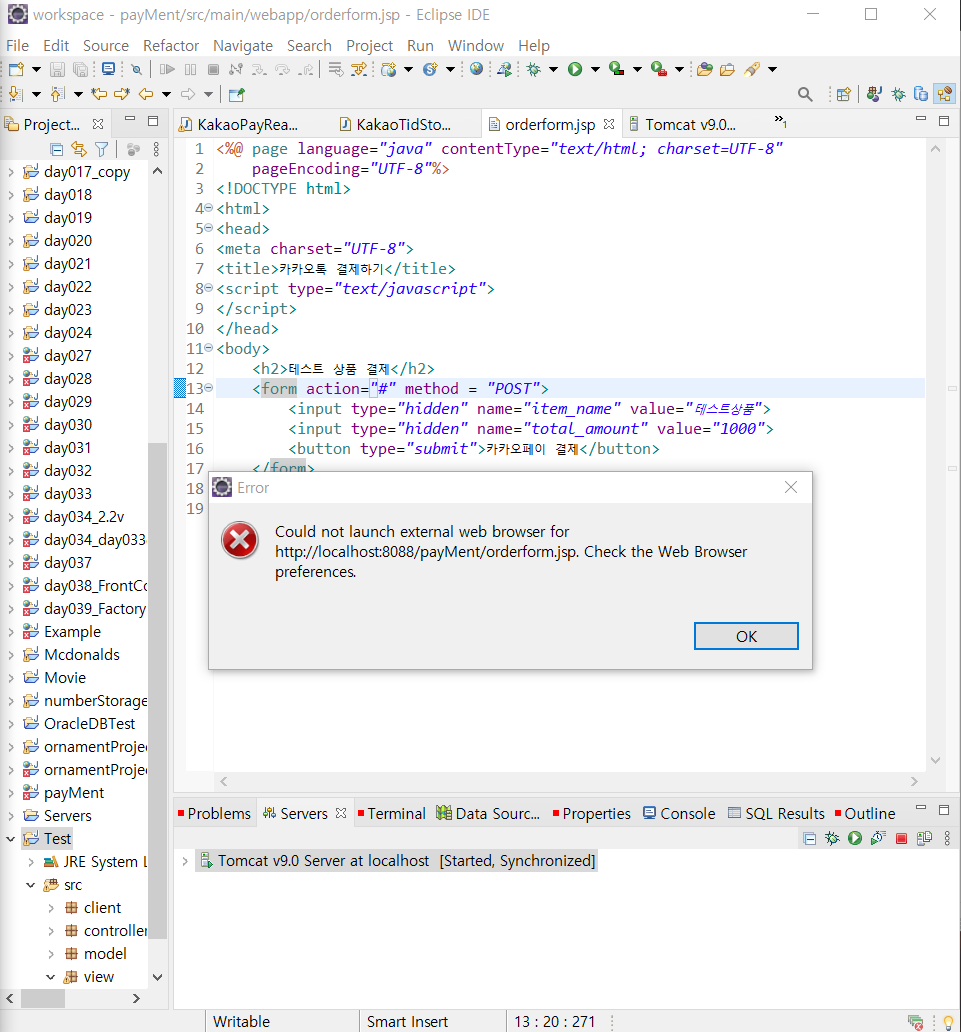Select the OracleDBTest project
Image resolution: width=961 pixels, height=1032 pixels.
point(89,723)
